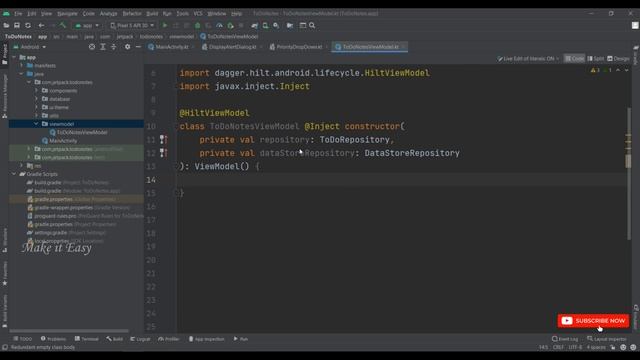Image resolution: width=640 pixels, height=360 pixels.
Task: Open the Device Manager toolbar icon
Action: pyautogui.click(x=265, y=25)
